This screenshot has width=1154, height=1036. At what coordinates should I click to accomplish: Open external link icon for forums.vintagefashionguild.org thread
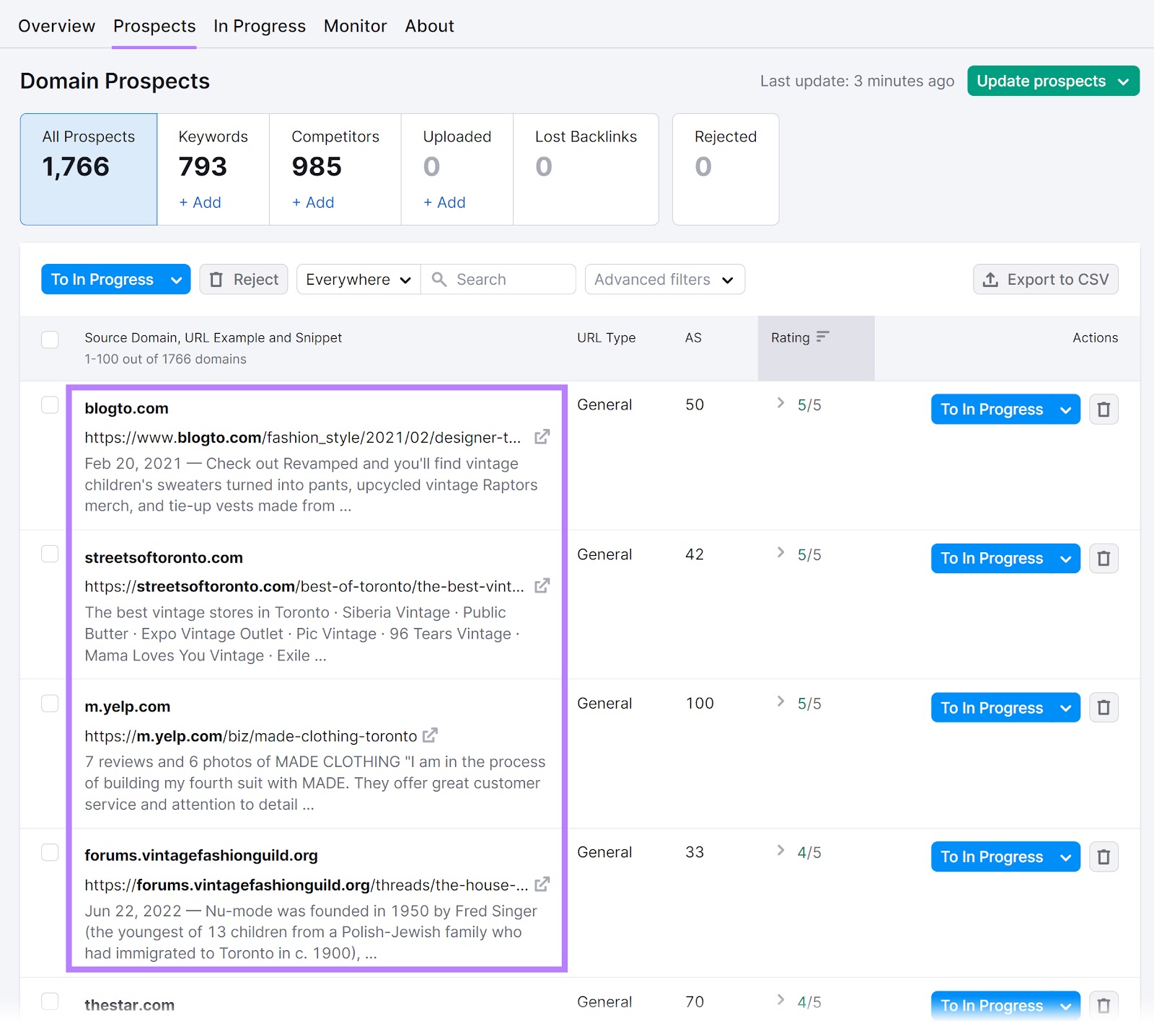point(542,884)
